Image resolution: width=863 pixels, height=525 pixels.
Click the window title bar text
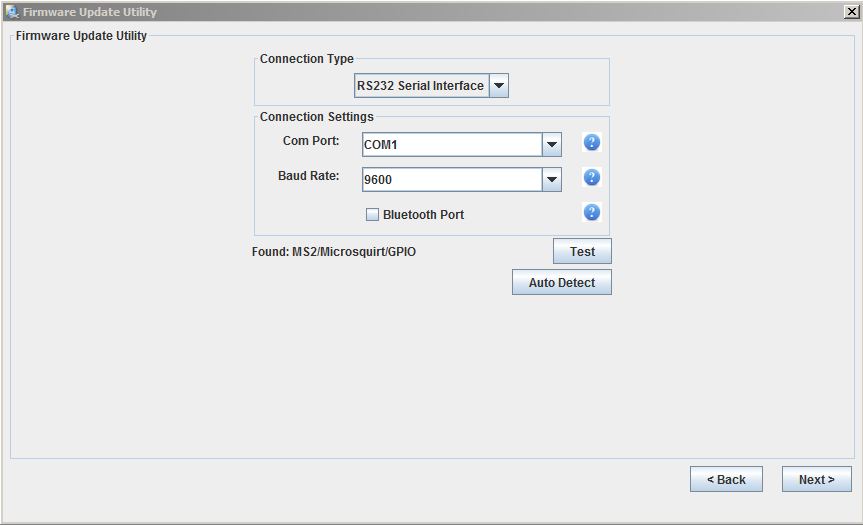coord(90,12)
